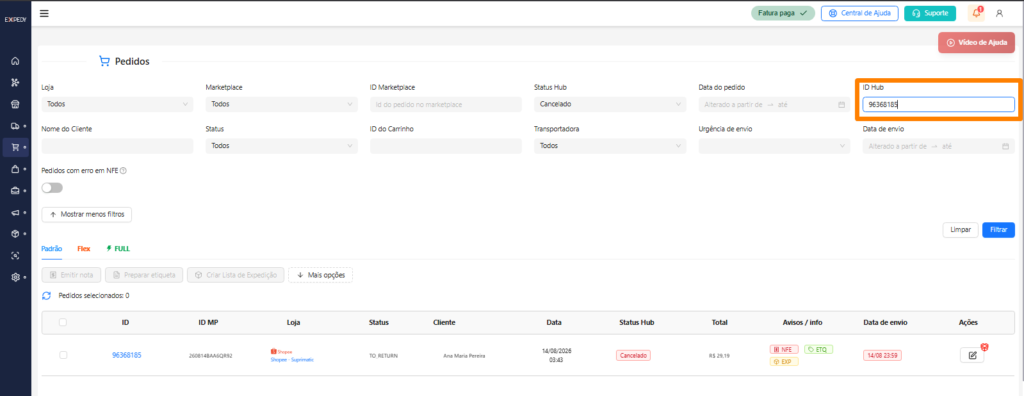Focus the ID Hub input field

[938, 105]
